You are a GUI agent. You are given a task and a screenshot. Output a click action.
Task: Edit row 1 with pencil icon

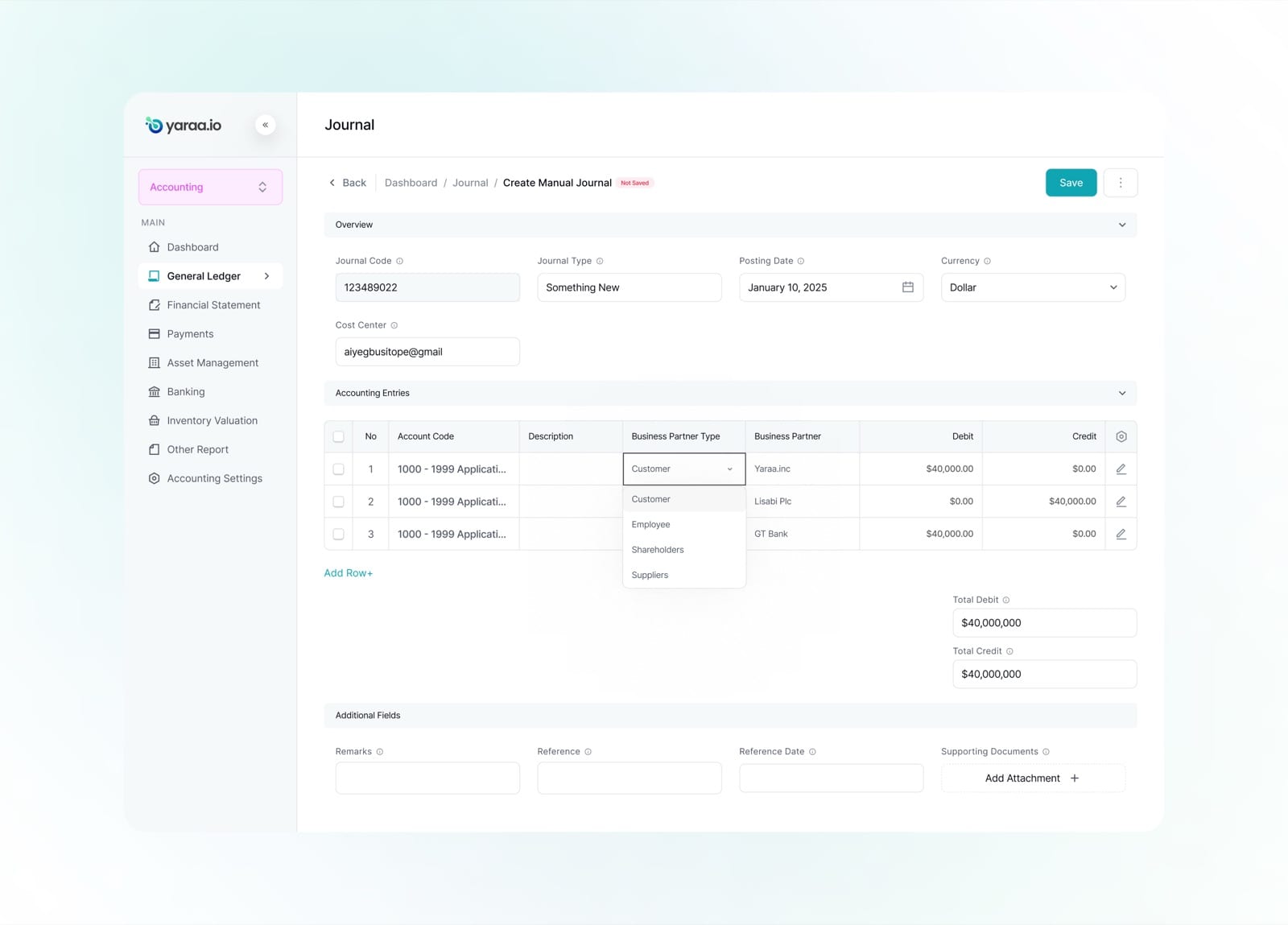point(1121,469)
